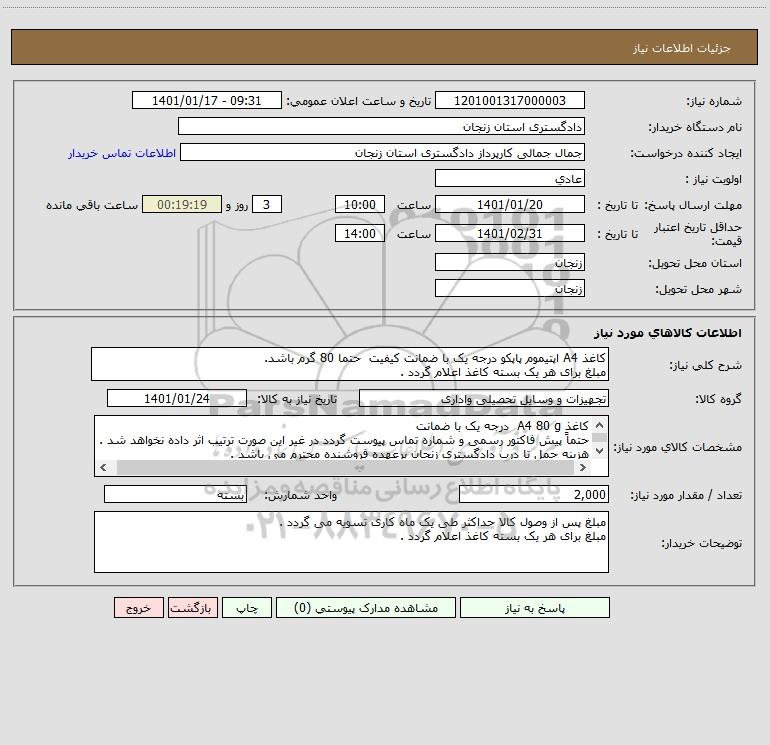Screen dimensions: 770x745
Task: Click the مشخصات کالای مورد نیاز text box
Action: 351,446
